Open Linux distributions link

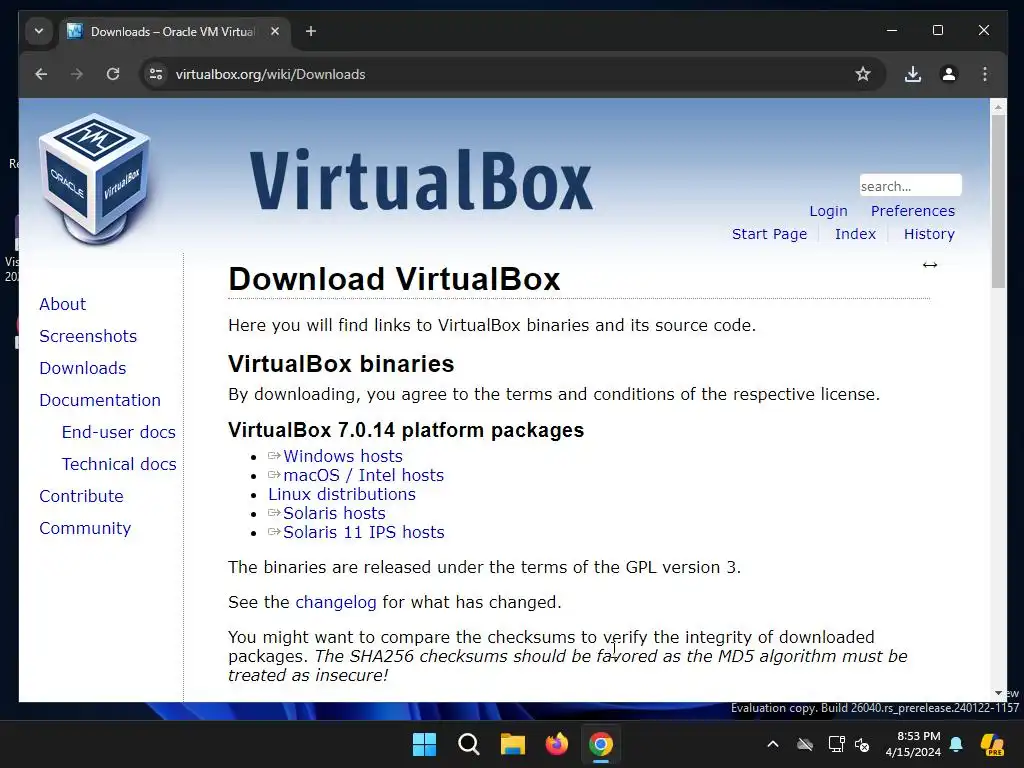[x=342, y=494]
